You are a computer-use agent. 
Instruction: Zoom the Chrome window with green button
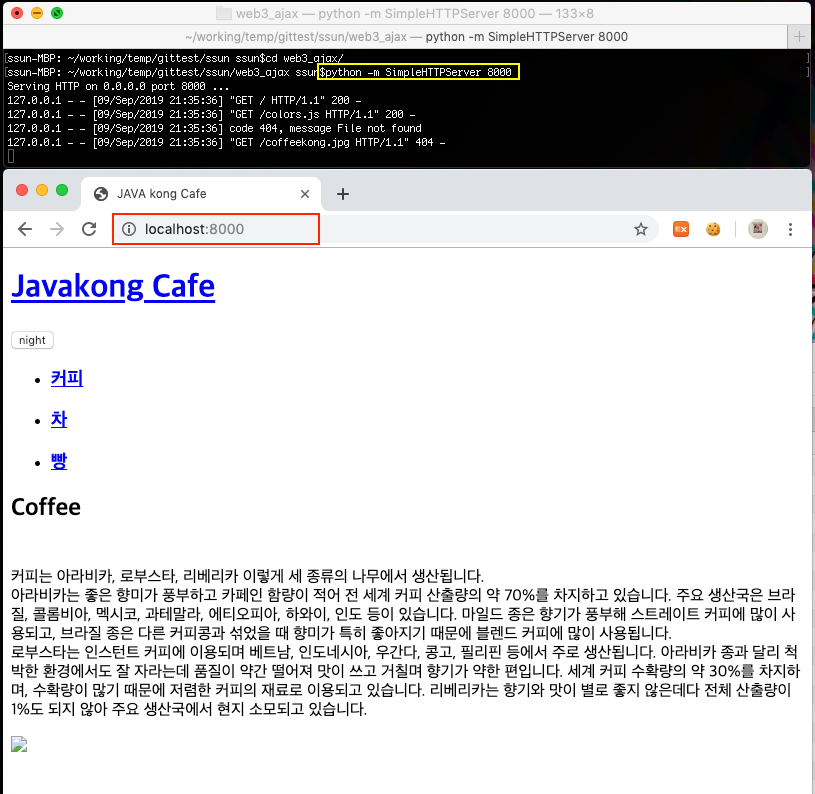coord(62,190)
